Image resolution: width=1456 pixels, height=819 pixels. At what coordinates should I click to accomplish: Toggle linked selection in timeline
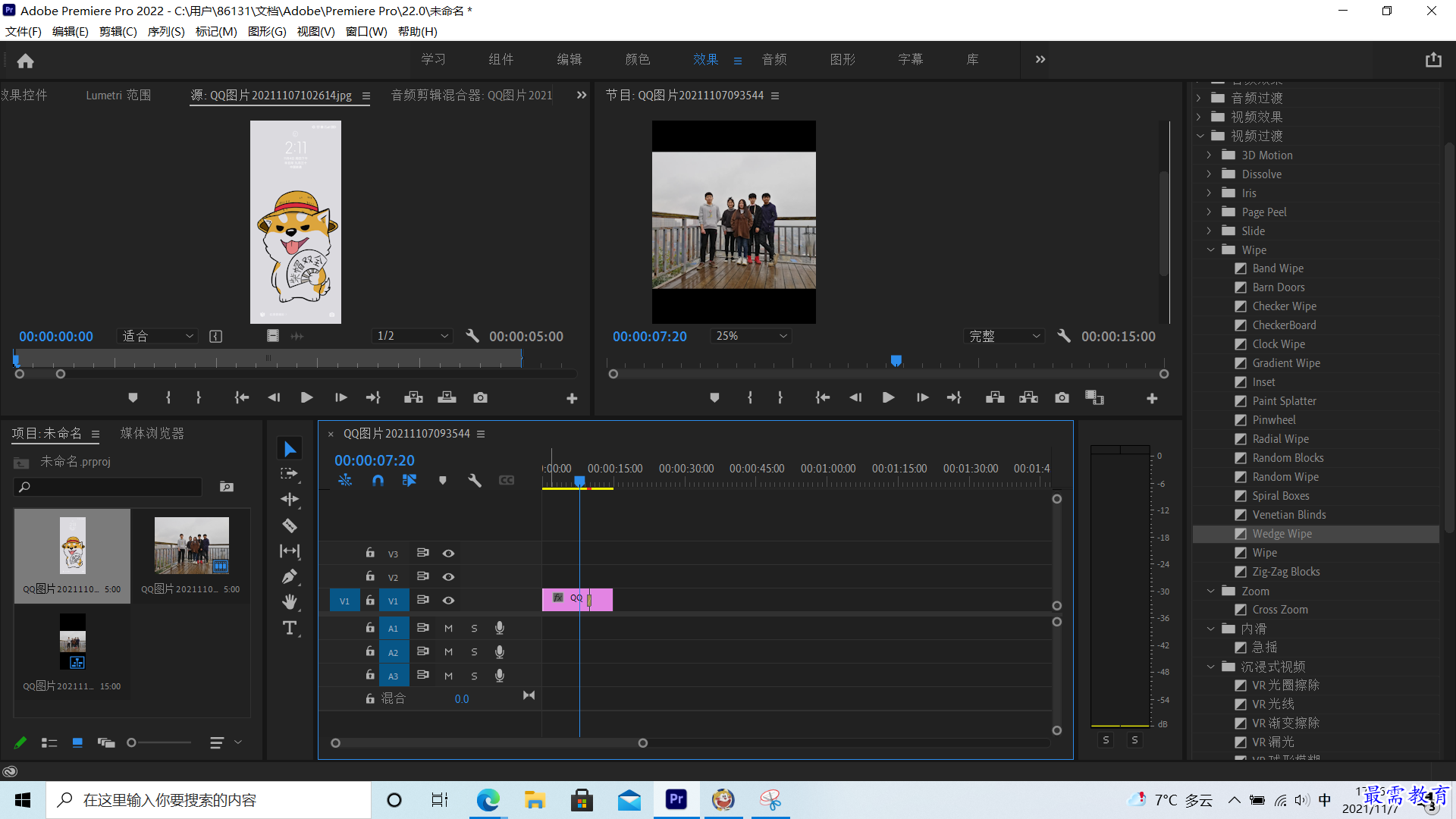(x=409, y=480)
